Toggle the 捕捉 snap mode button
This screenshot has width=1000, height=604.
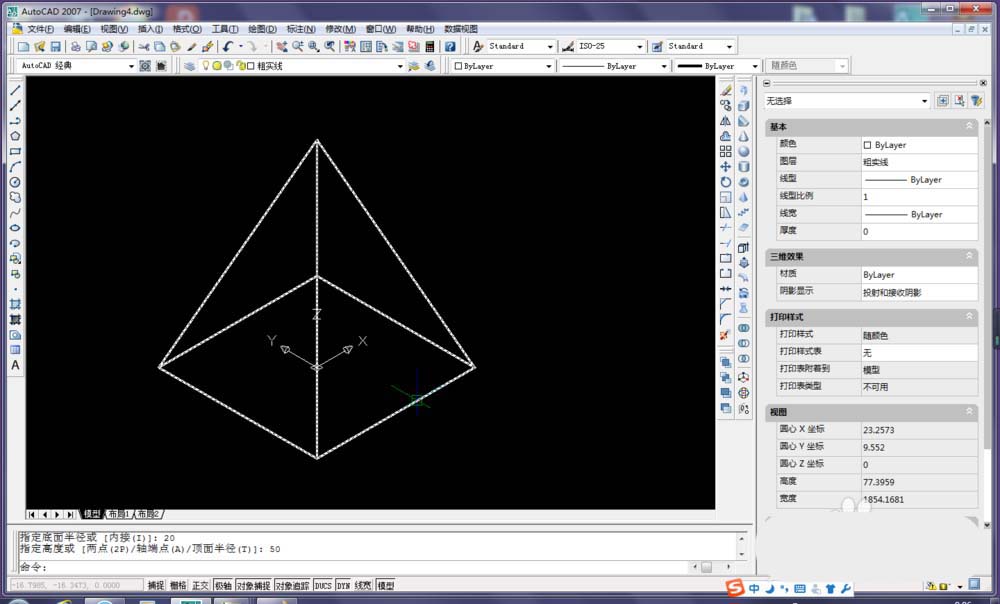tap(156, 586)
